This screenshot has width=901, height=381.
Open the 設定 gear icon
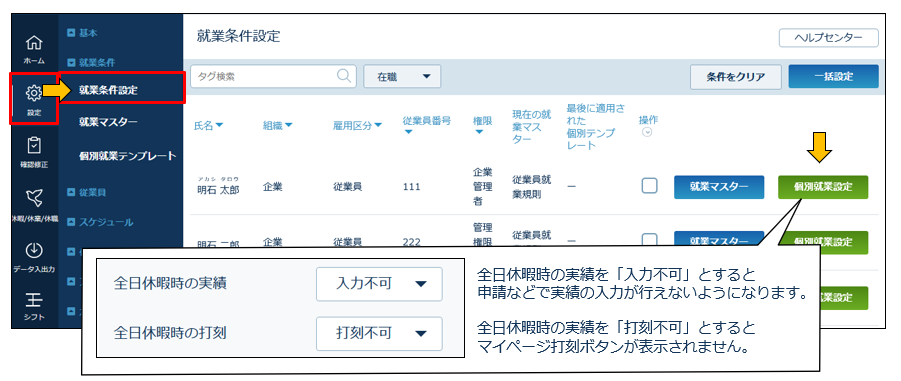pos(34,93)
